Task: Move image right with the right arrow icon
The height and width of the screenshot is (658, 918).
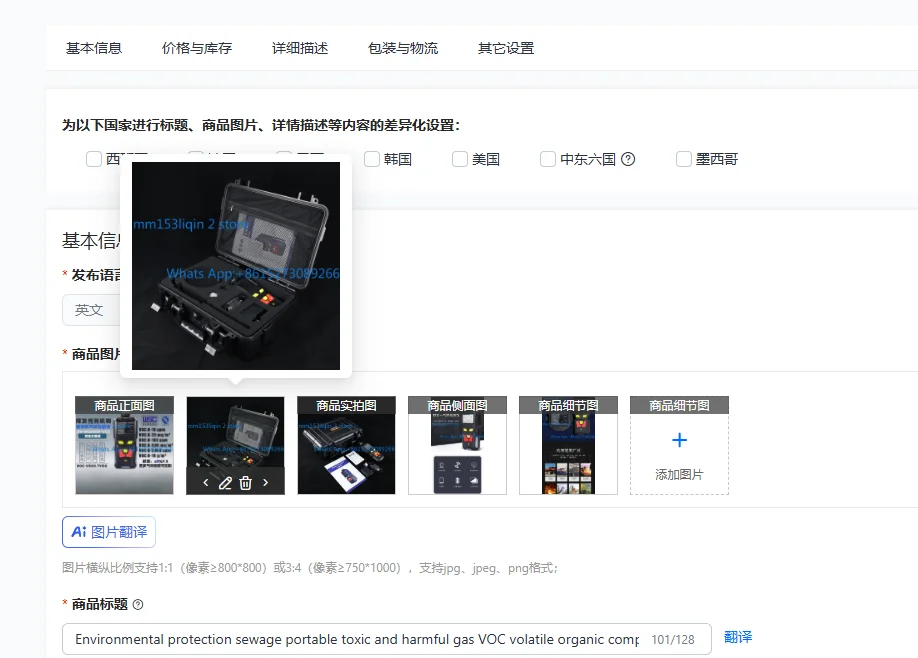Action: (266, 483)
